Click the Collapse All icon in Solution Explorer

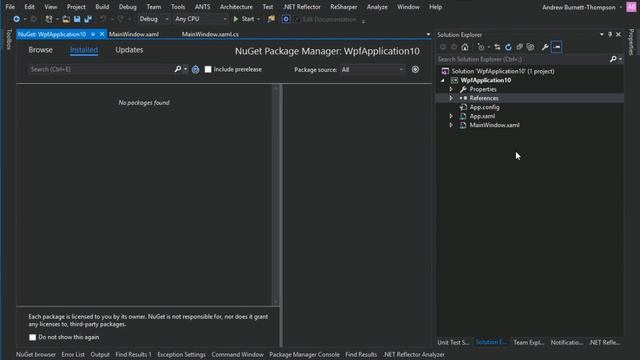point(519,47)
